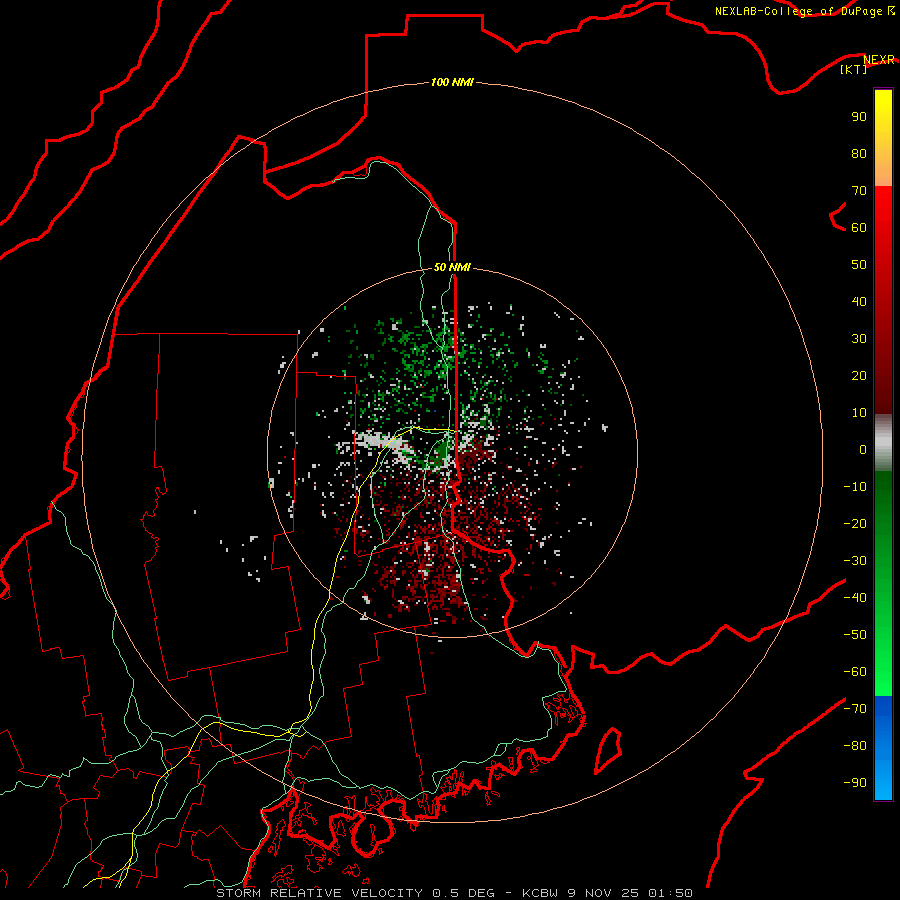Click the STORM RELATIVE VELOCITY product title

[x=319, y=893]
